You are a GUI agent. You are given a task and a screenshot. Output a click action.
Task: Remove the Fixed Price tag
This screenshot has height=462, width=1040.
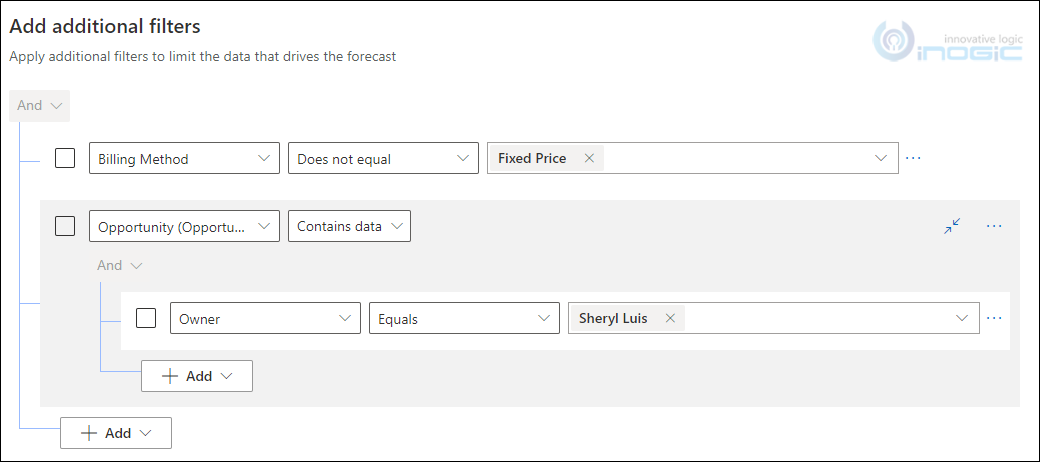point(589,158)
